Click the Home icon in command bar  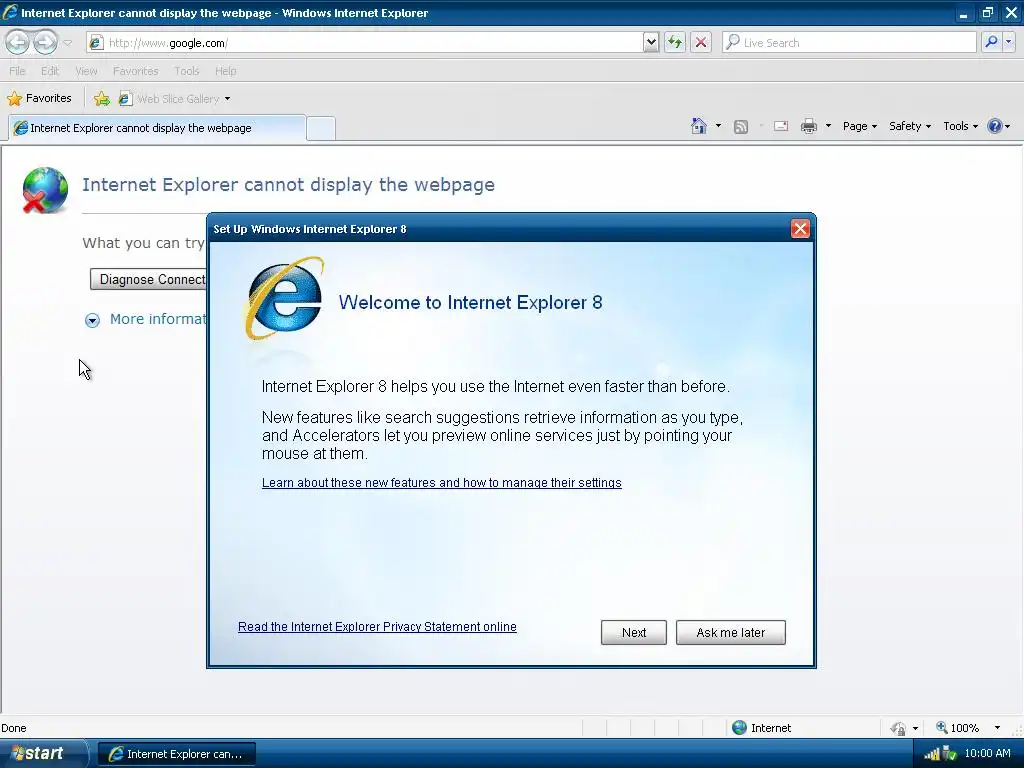point(699,126)
